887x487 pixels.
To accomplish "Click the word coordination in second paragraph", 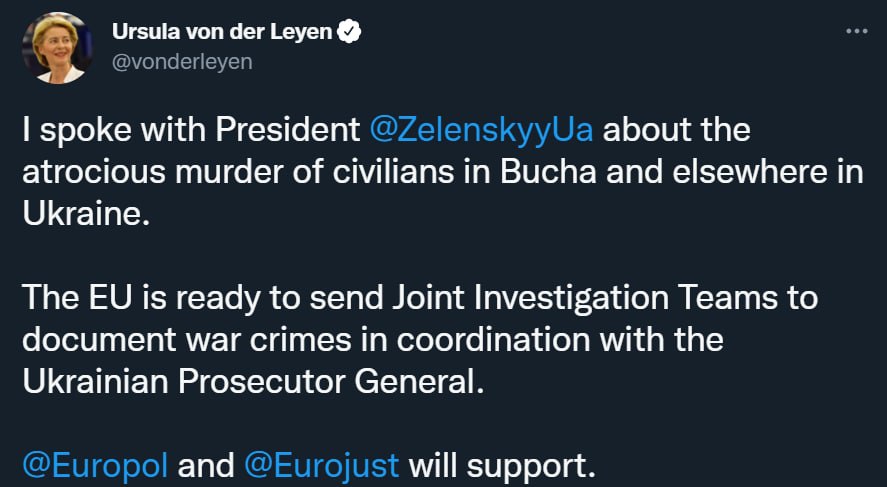I will (493, 341).
